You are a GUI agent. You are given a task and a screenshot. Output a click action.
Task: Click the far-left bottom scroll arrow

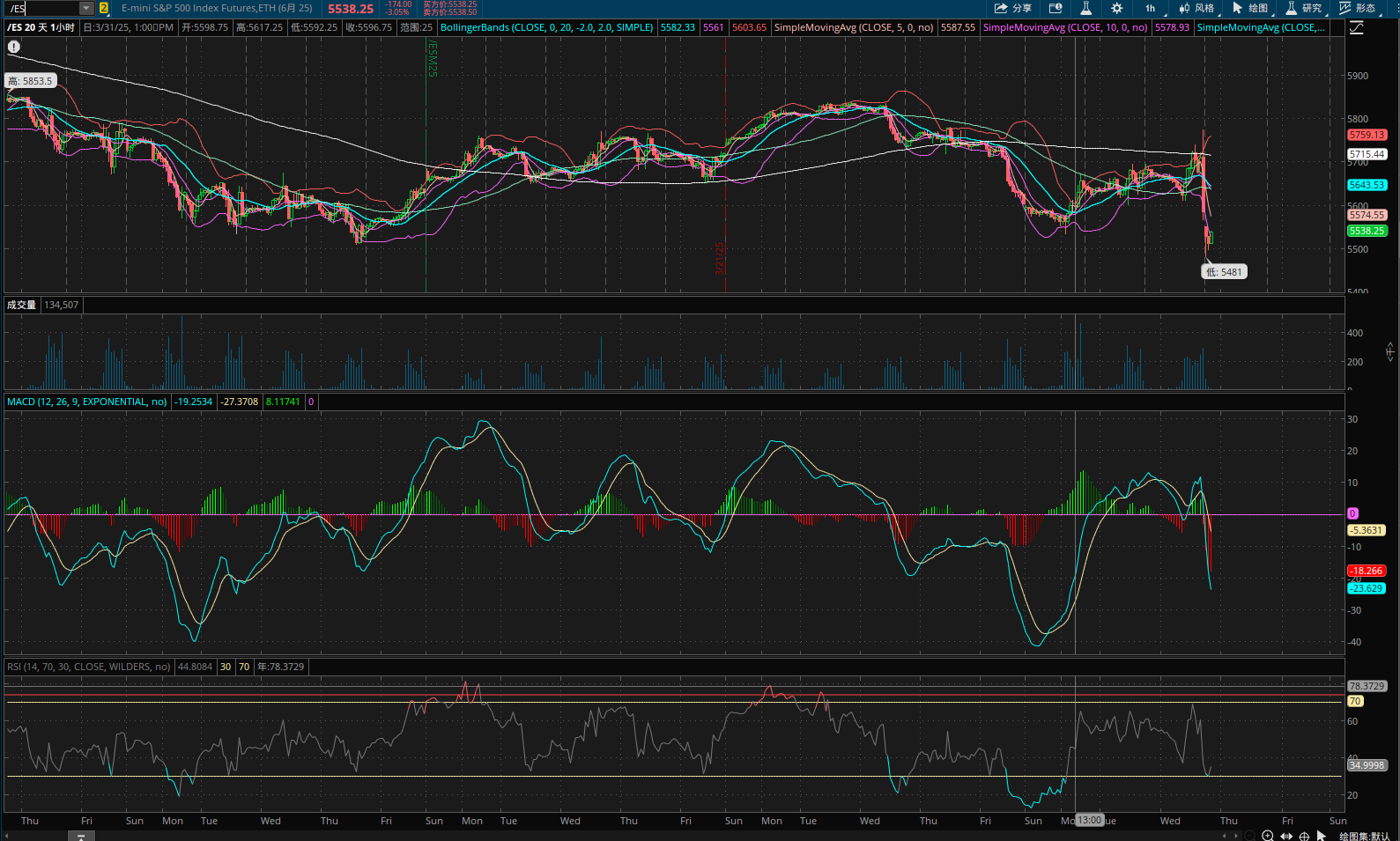click(5, 836)
